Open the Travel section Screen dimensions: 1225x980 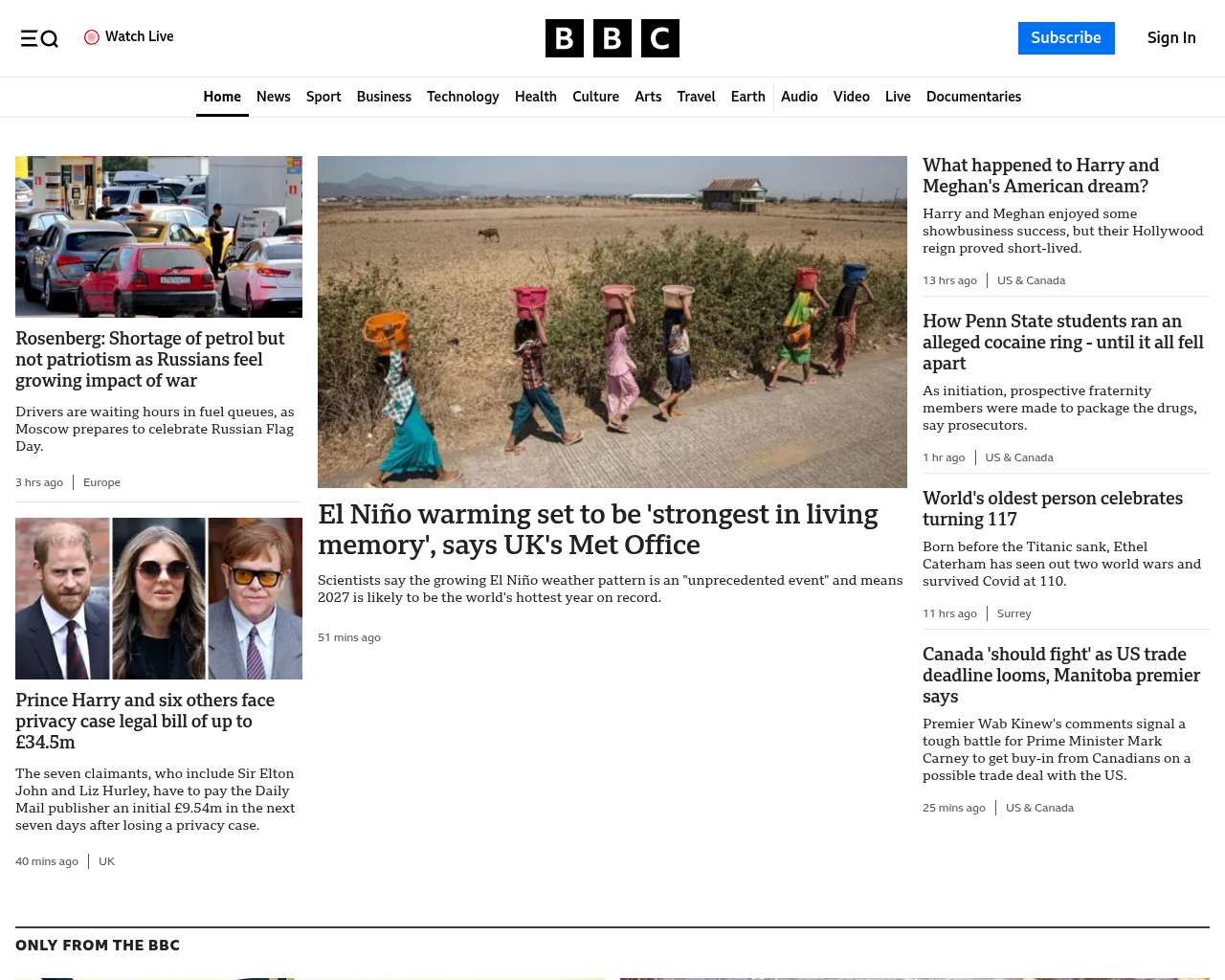point(696,97)
